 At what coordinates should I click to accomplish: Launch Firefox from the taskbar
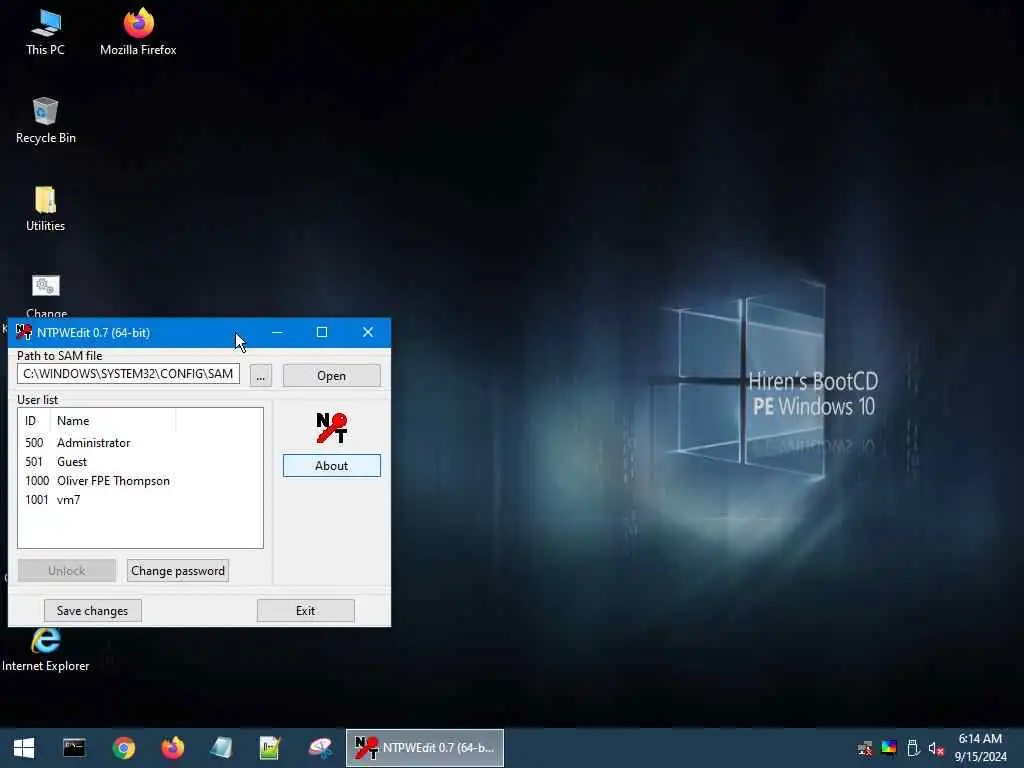[x=172, y=748]
